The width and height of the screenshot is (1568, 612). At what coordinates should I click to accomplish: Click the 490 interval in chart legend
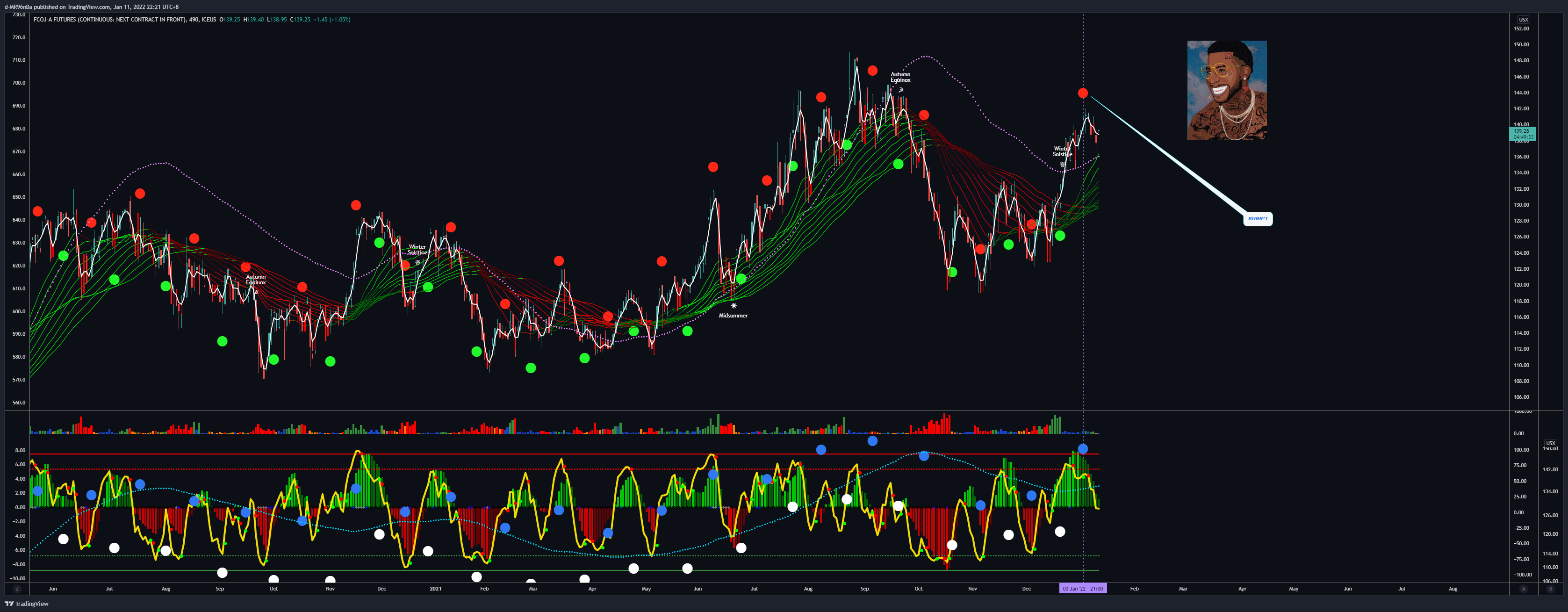194,20
